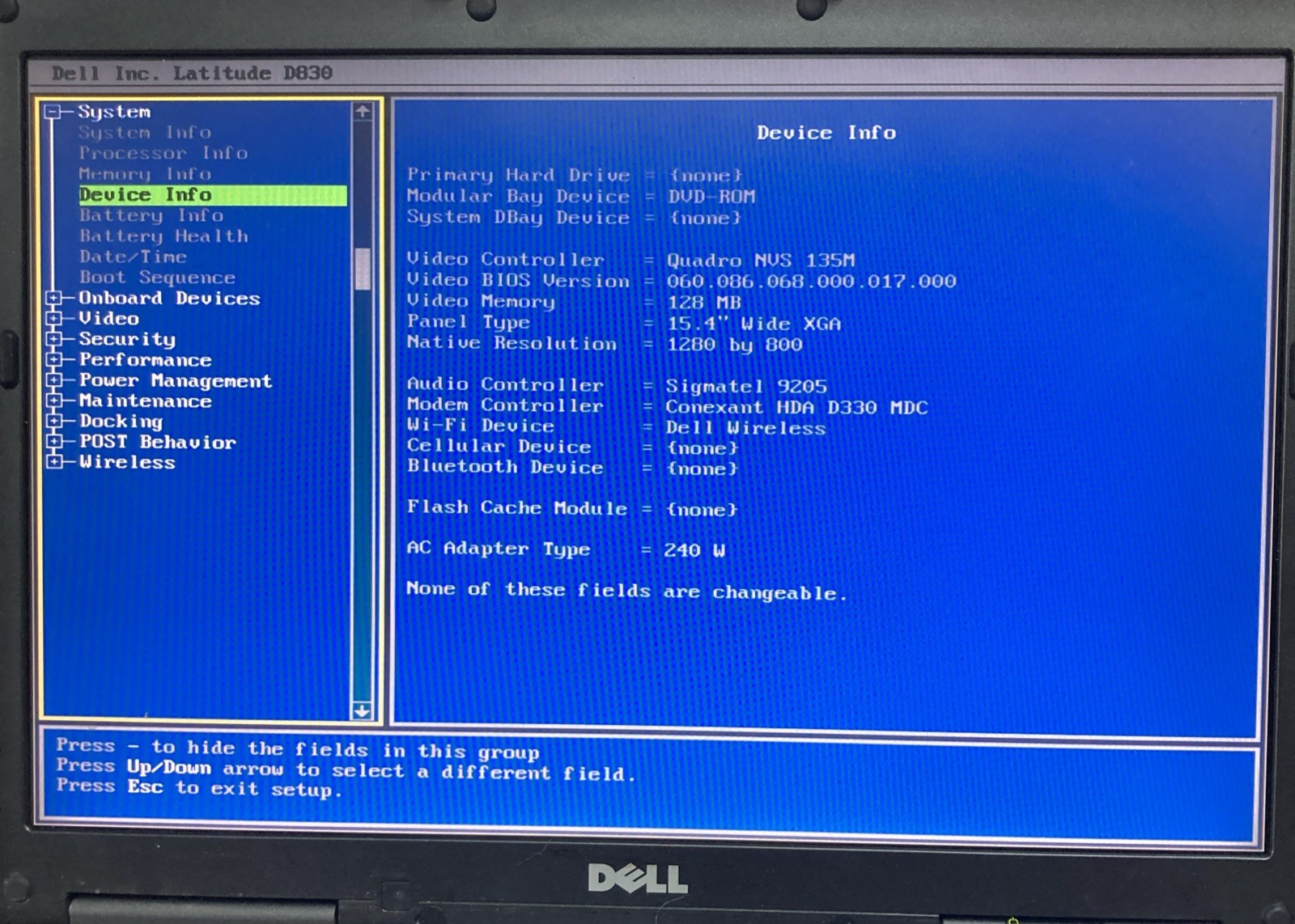Click the Cellular Device field label
This screenshot has height=924, width=1295.
[499, 446]
